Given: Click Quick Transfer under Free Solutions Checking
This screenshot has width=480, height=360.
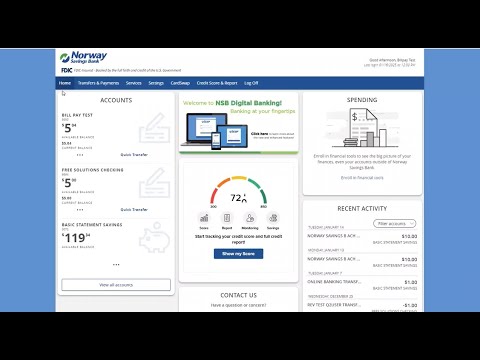Looking at the screenshot, I should point(134,210).
